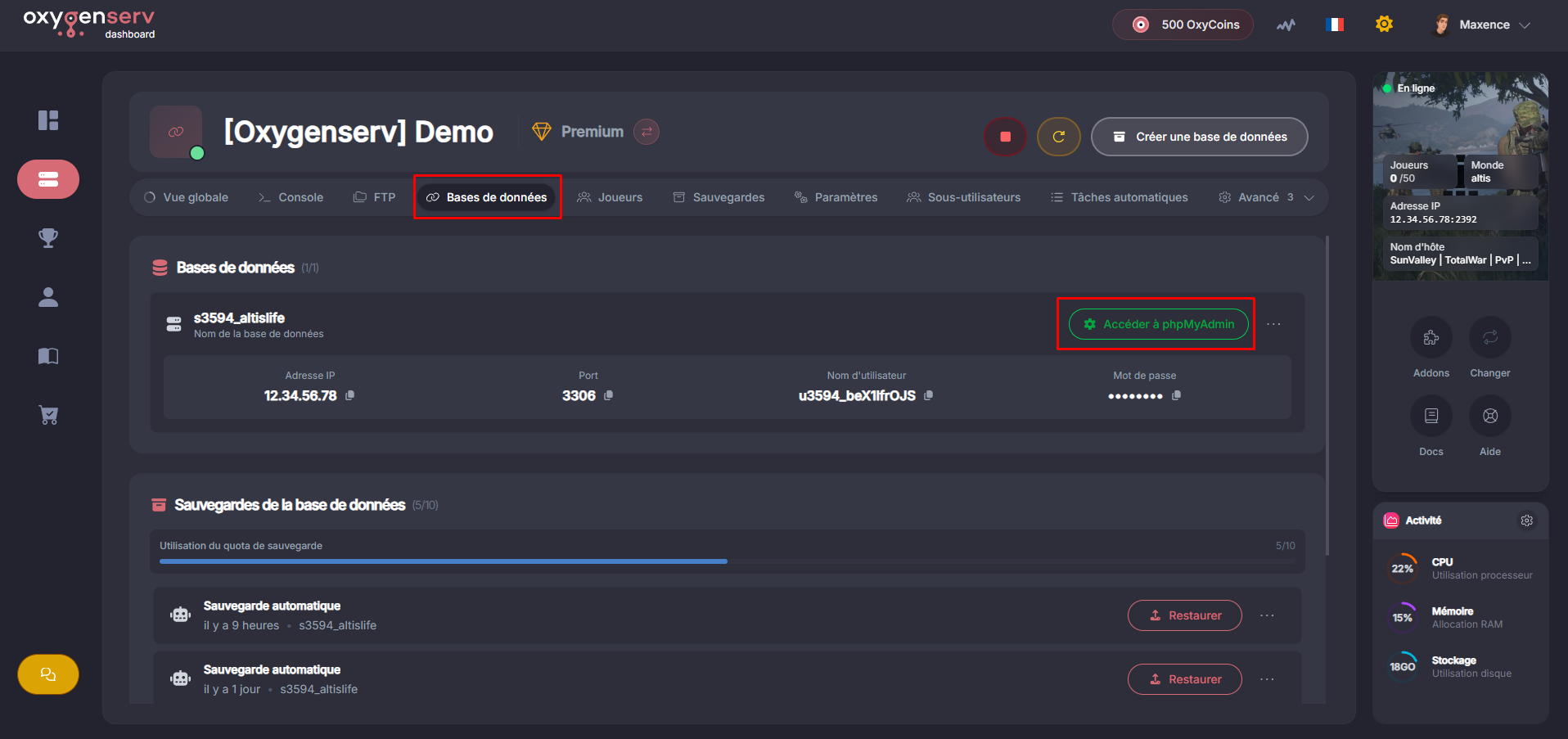Copy the database IP address

[350, 395]
